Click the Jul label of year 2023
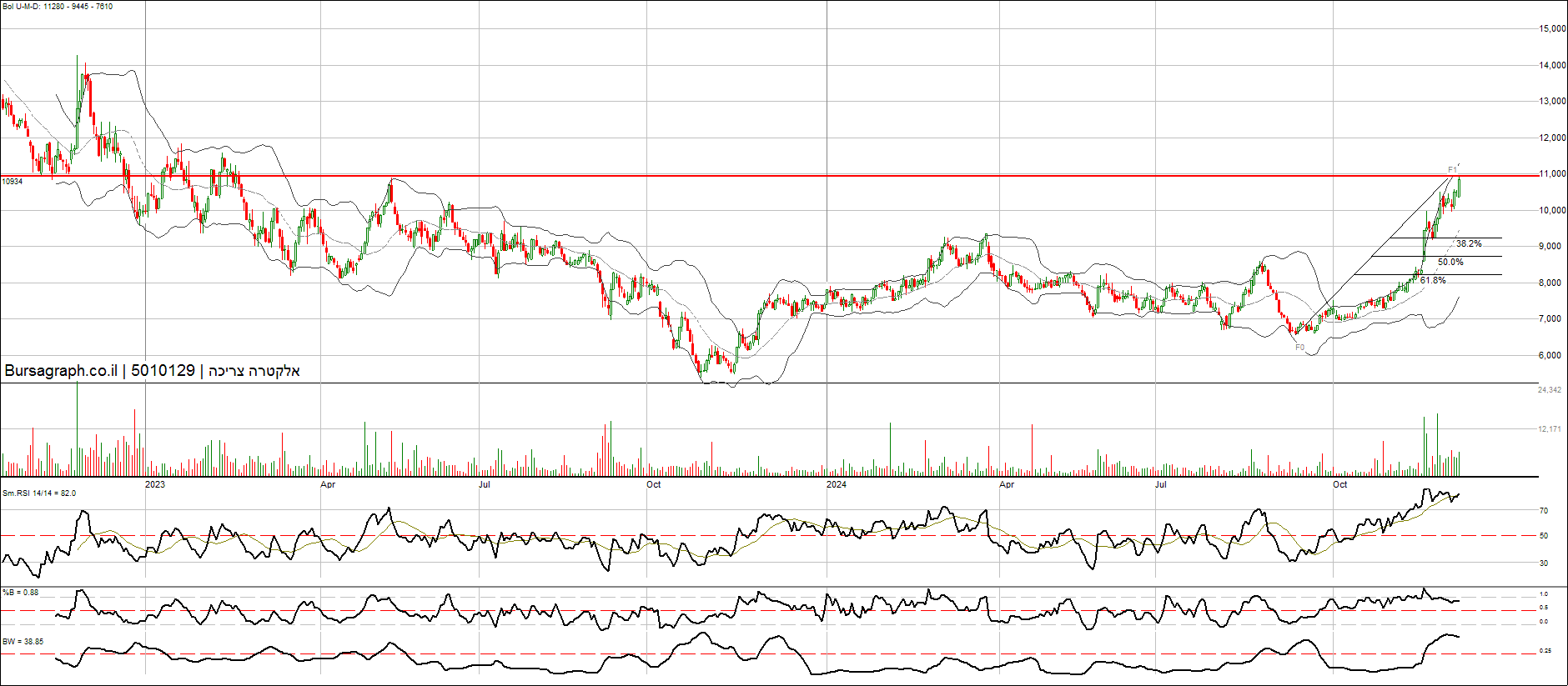 point(485,484)
